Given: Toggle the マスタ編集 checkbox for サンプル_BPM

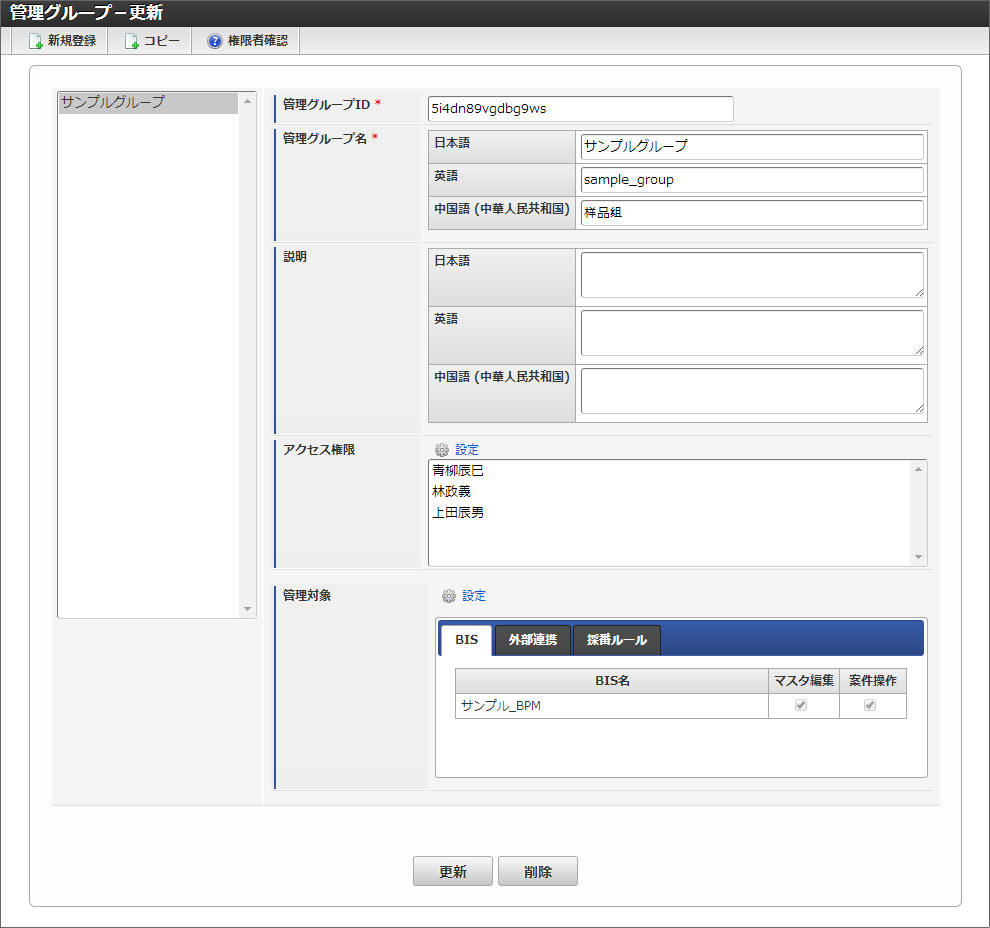Looking at the screenshot, I should click(800, 706).
